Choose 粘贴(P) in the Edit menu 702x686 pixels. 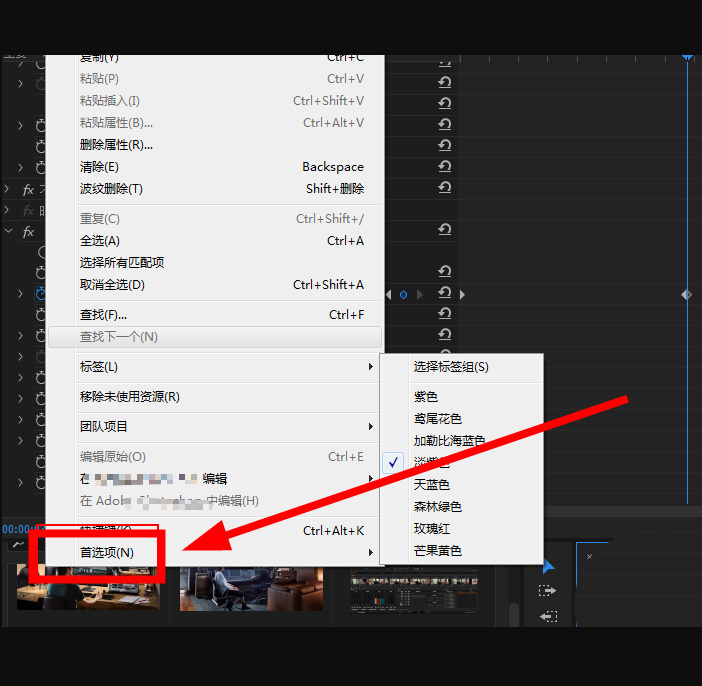point(215,79)
